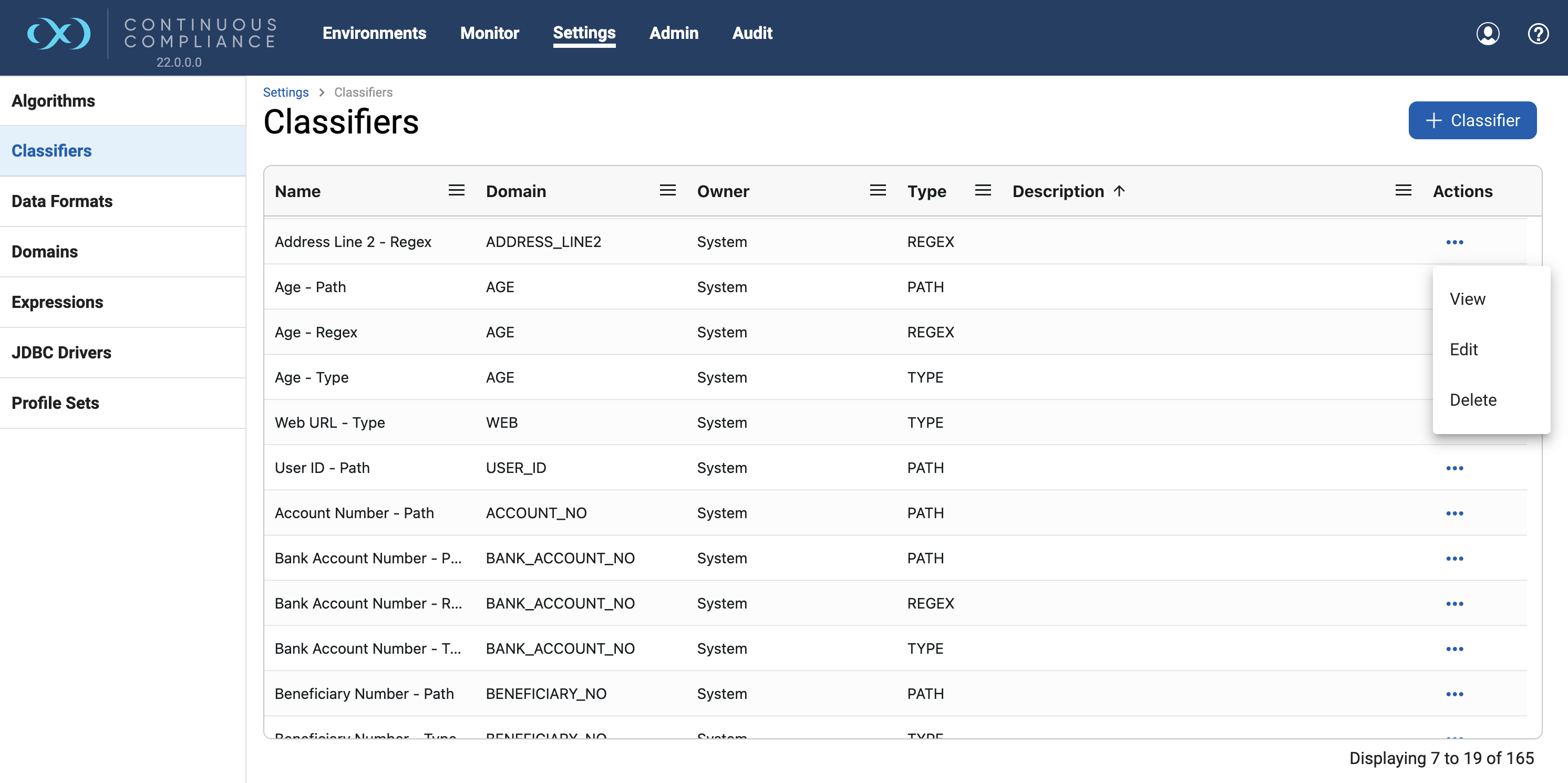Follow the Settings breadcrumb link
1568x783 pixels.
point(285,92)
